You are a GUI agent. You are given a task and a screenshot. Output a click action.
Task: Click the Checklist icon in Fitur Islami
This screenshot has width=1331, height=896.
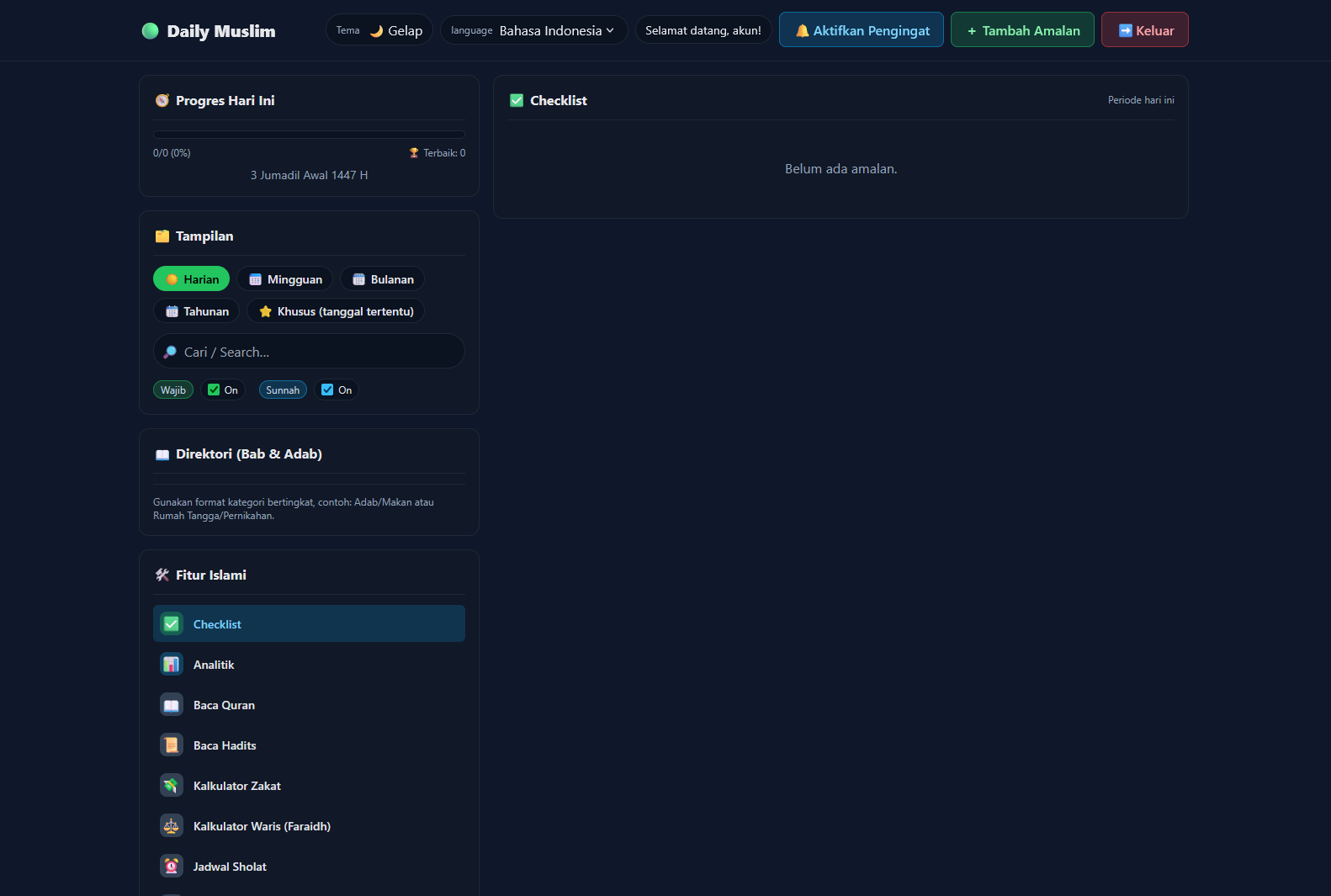pyautogui.click(x=172, y=624)
